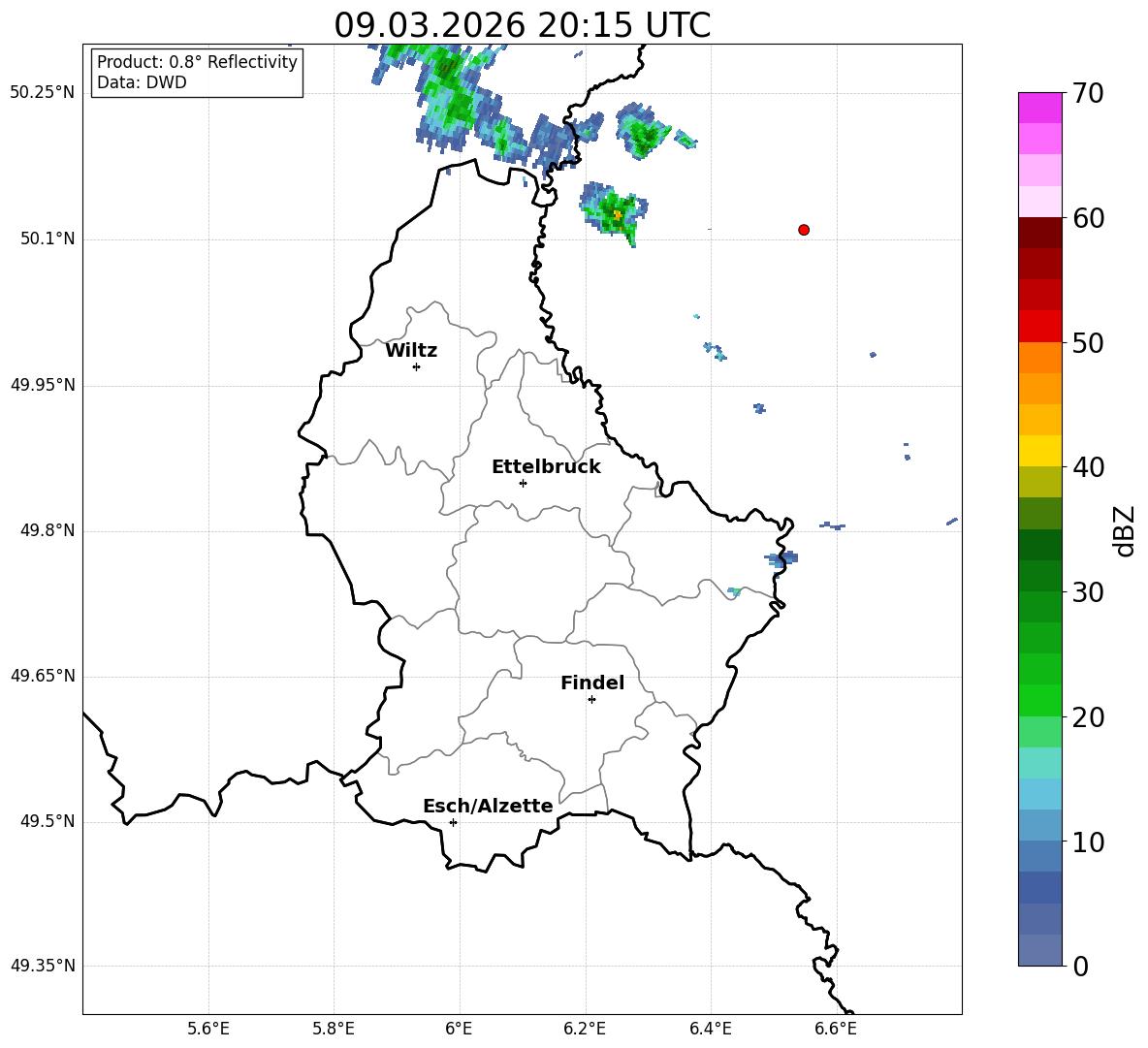
Task: Click the 5.6°E longitude label
Action: point(208,1029)
